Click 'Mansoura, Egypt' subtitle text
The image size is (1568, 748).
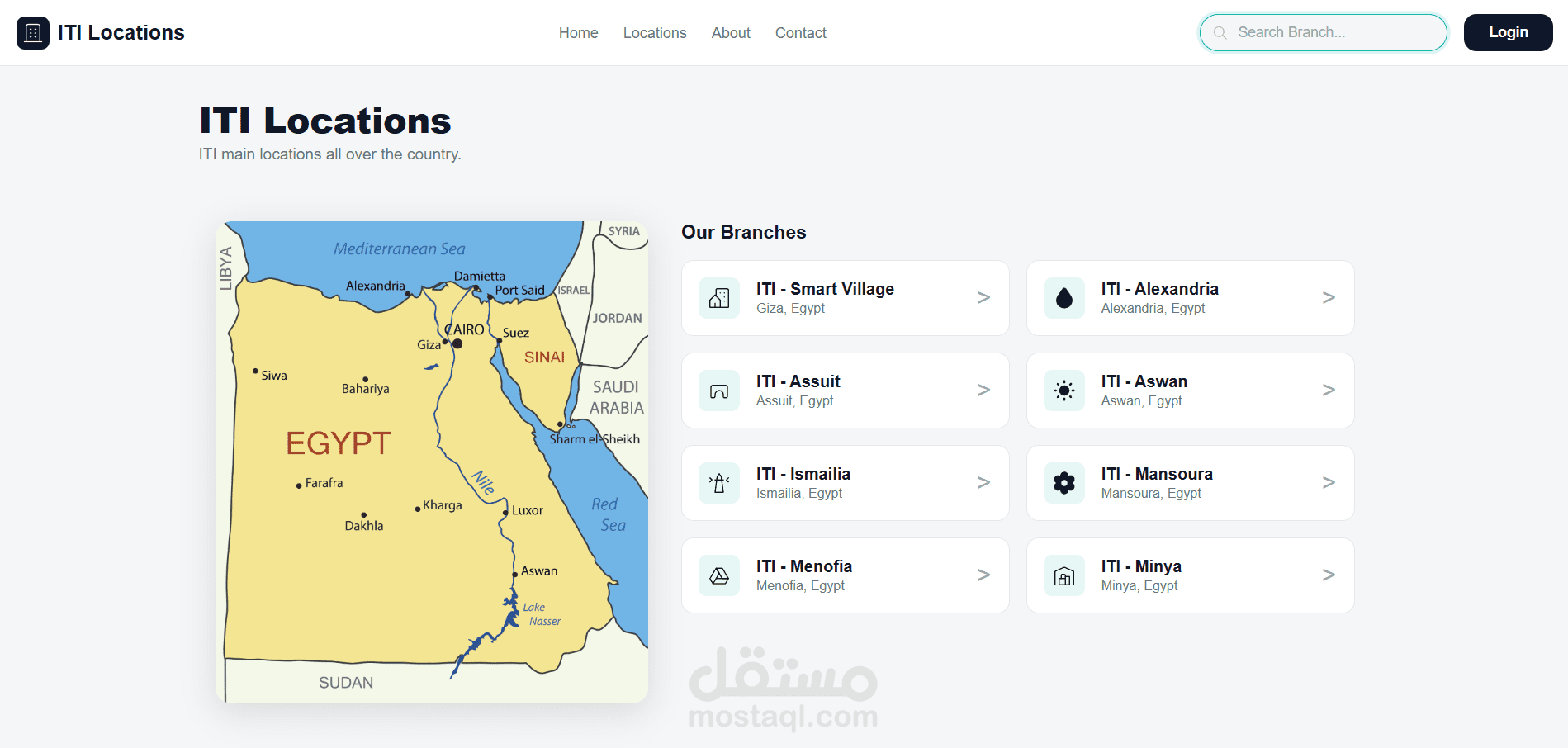[x=1151, y=494]
